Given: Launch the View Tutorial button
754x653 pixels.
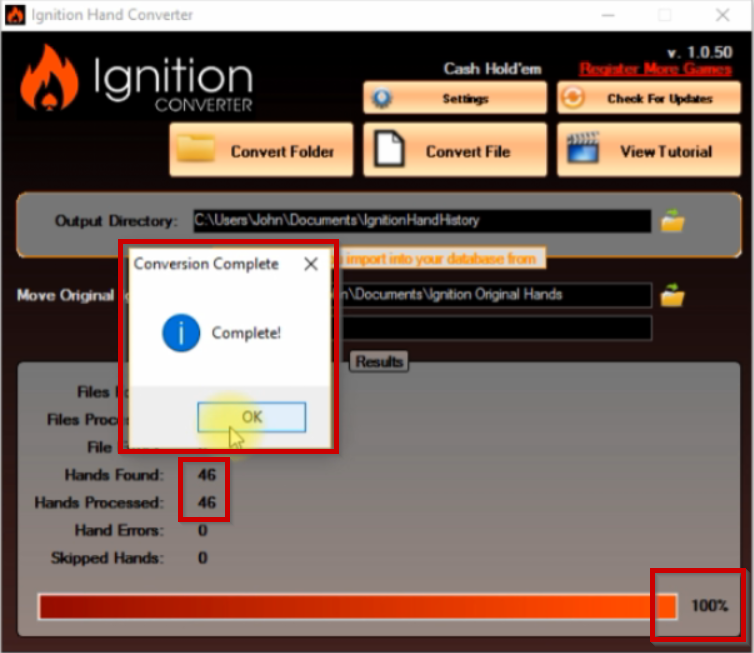Looking at the screenshot, I should [x=649, y=150].
